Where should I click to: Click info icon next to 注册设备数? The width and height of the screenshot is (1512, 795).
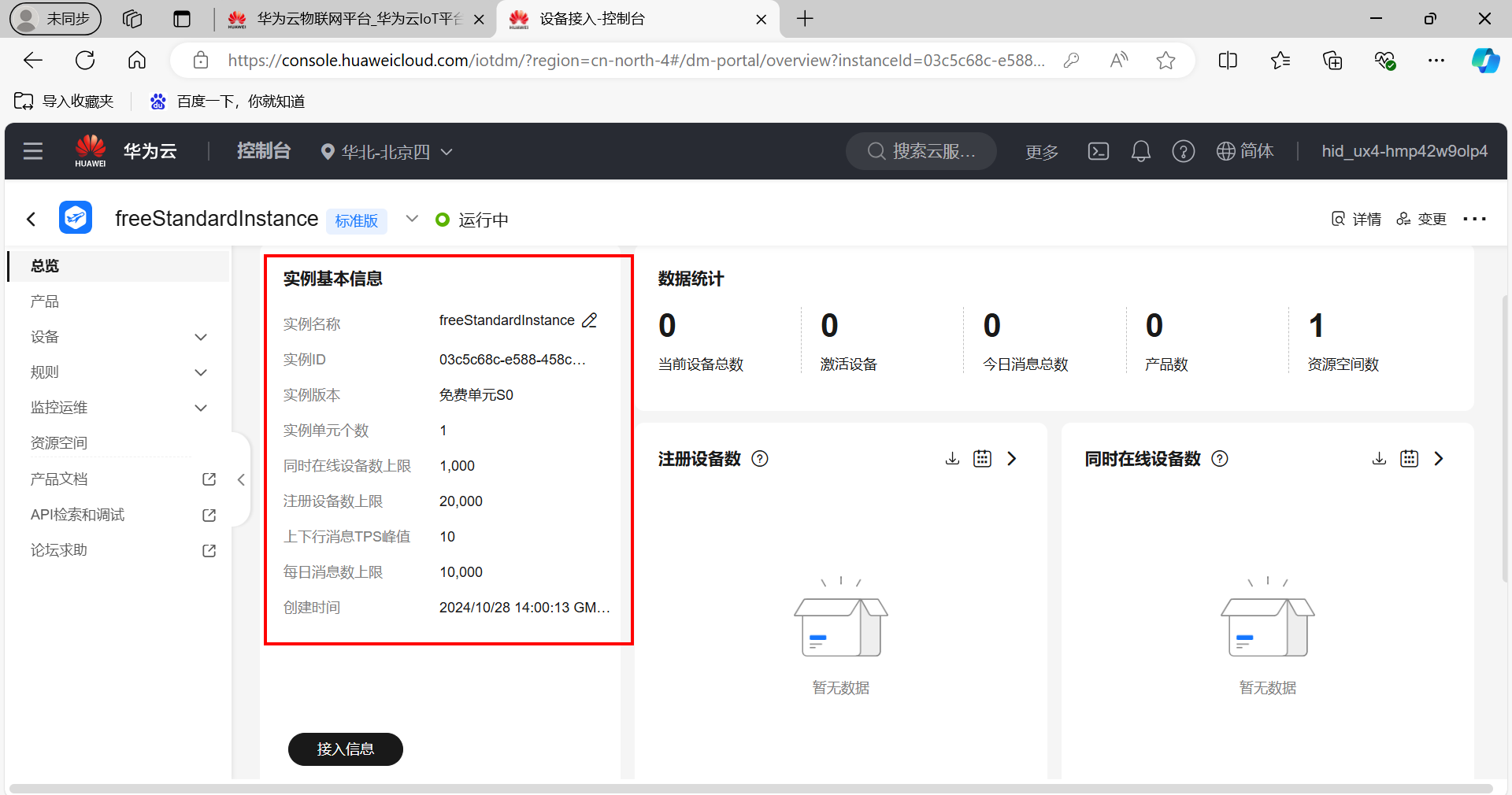point(760,459)
